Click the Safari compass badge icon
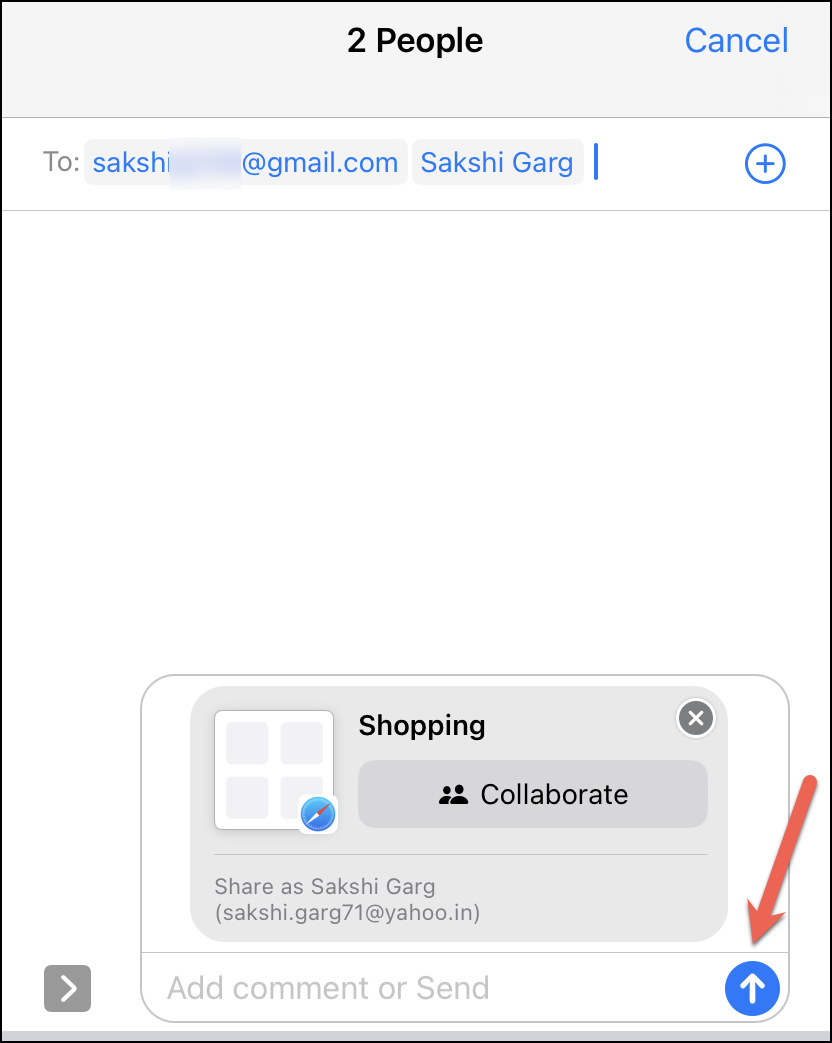 point(318,814)
